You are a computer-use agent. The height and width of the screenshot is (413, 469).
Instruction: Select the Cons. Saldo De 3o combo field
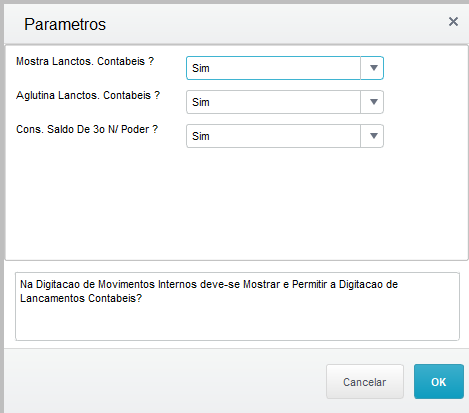285,136
